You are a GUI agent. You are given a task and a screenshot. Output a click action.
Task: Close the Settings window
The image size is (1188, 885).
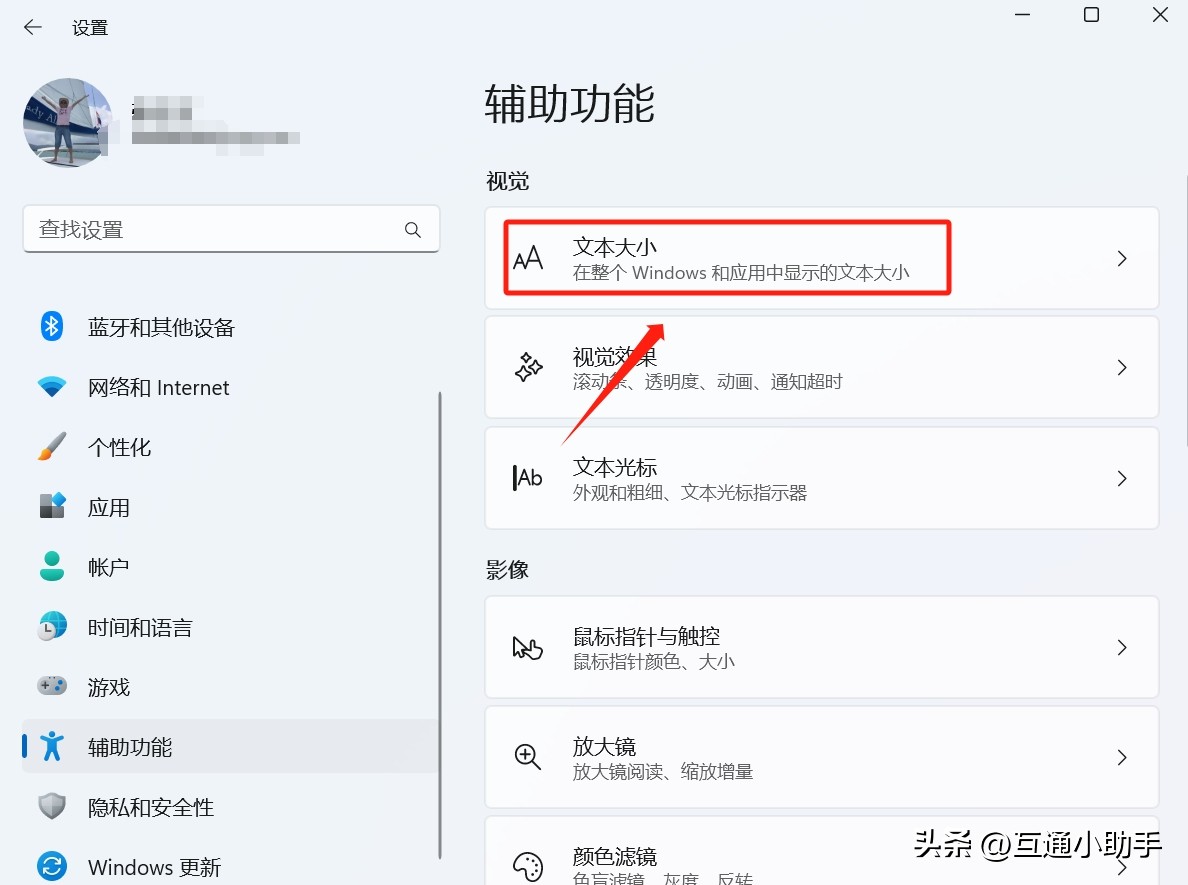[x=1160, y=14]
